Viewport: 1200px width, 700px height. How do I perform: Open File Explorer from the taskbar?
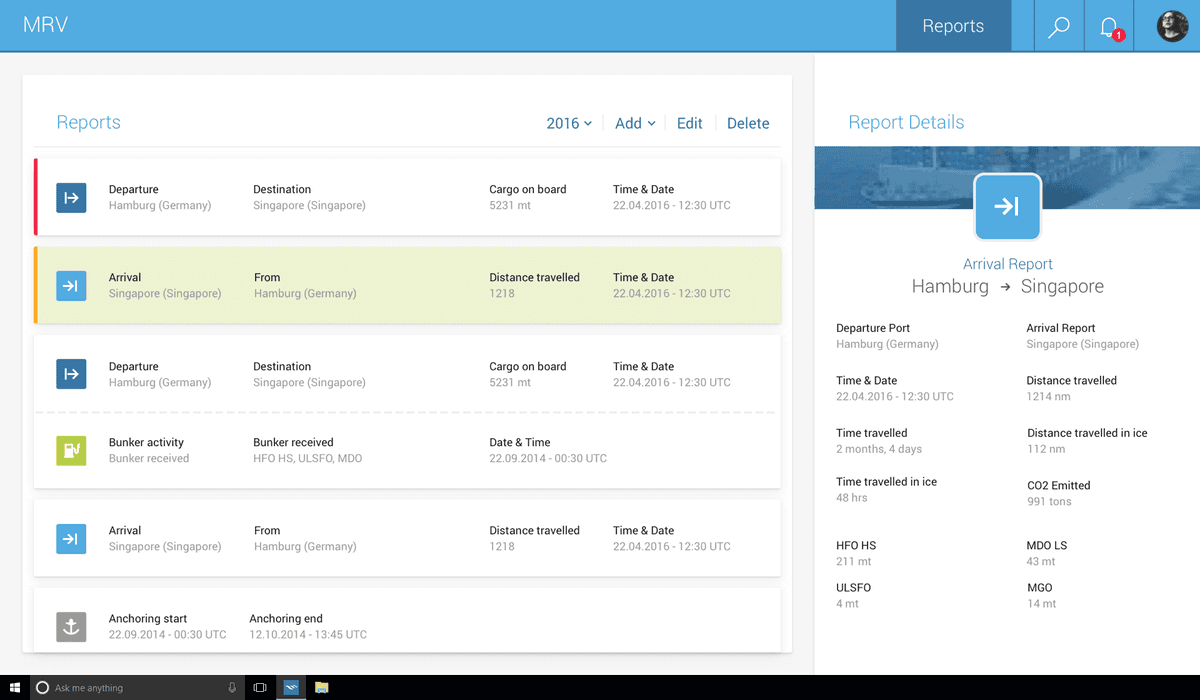pyautogui.click(x=322, y=688)
